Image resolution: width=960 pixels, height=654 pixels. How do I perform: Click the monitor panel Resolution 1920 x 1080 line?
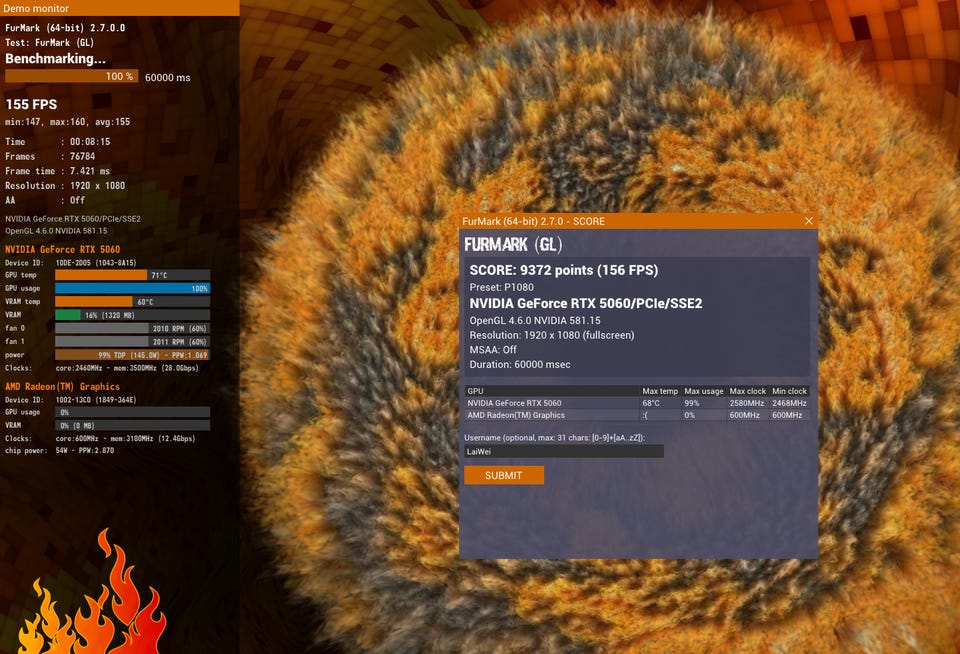(x=65, y=186)
